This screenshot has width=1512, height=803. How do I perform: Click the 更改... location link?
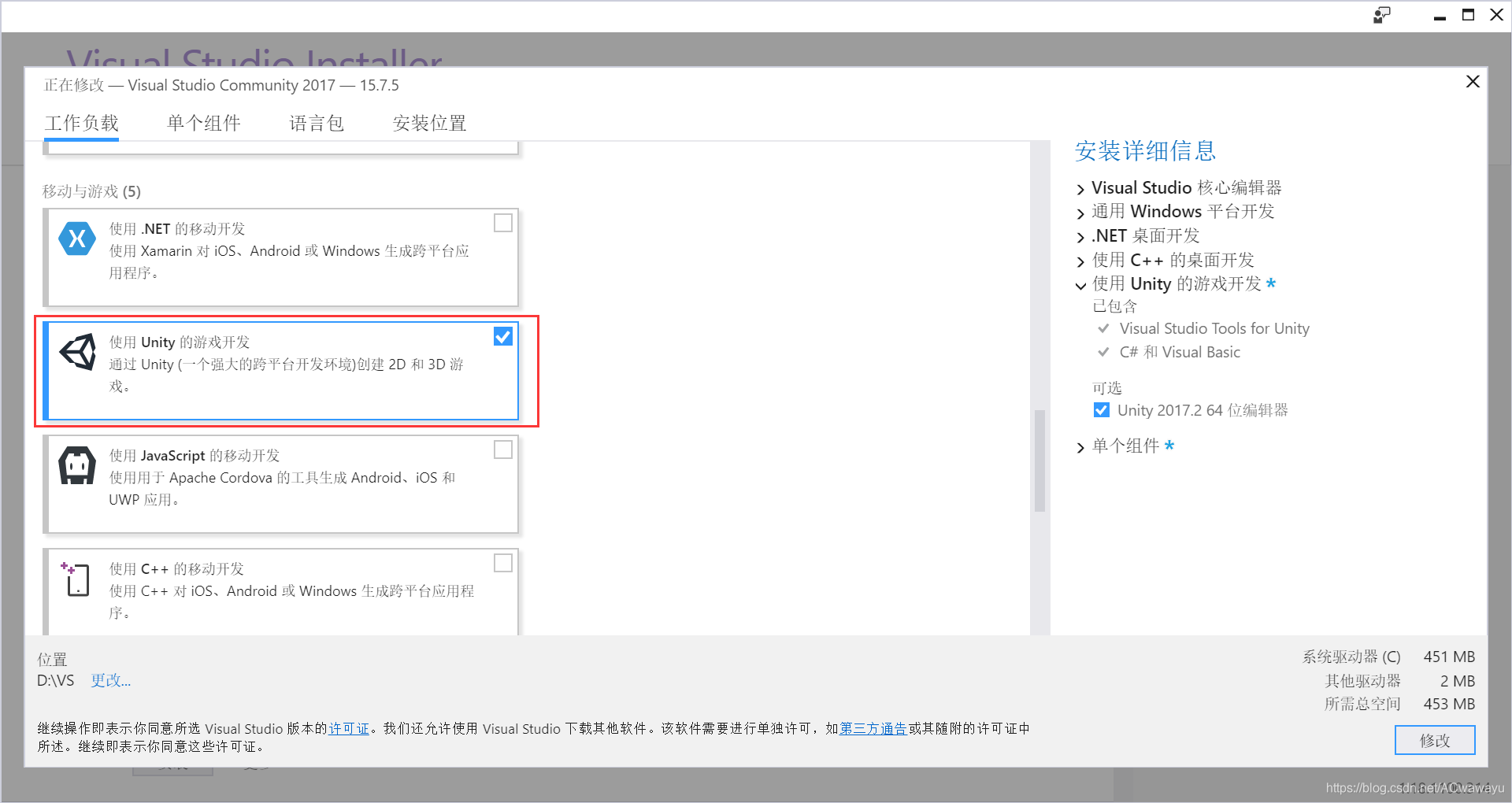click(110, 680)
